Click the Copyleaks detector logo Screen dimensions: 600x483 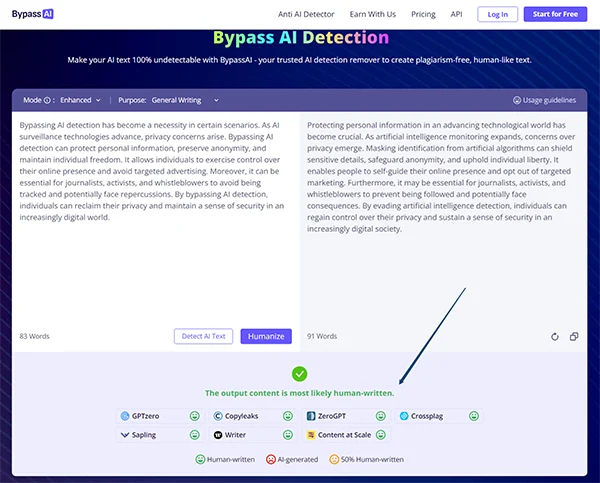[218, 416]
